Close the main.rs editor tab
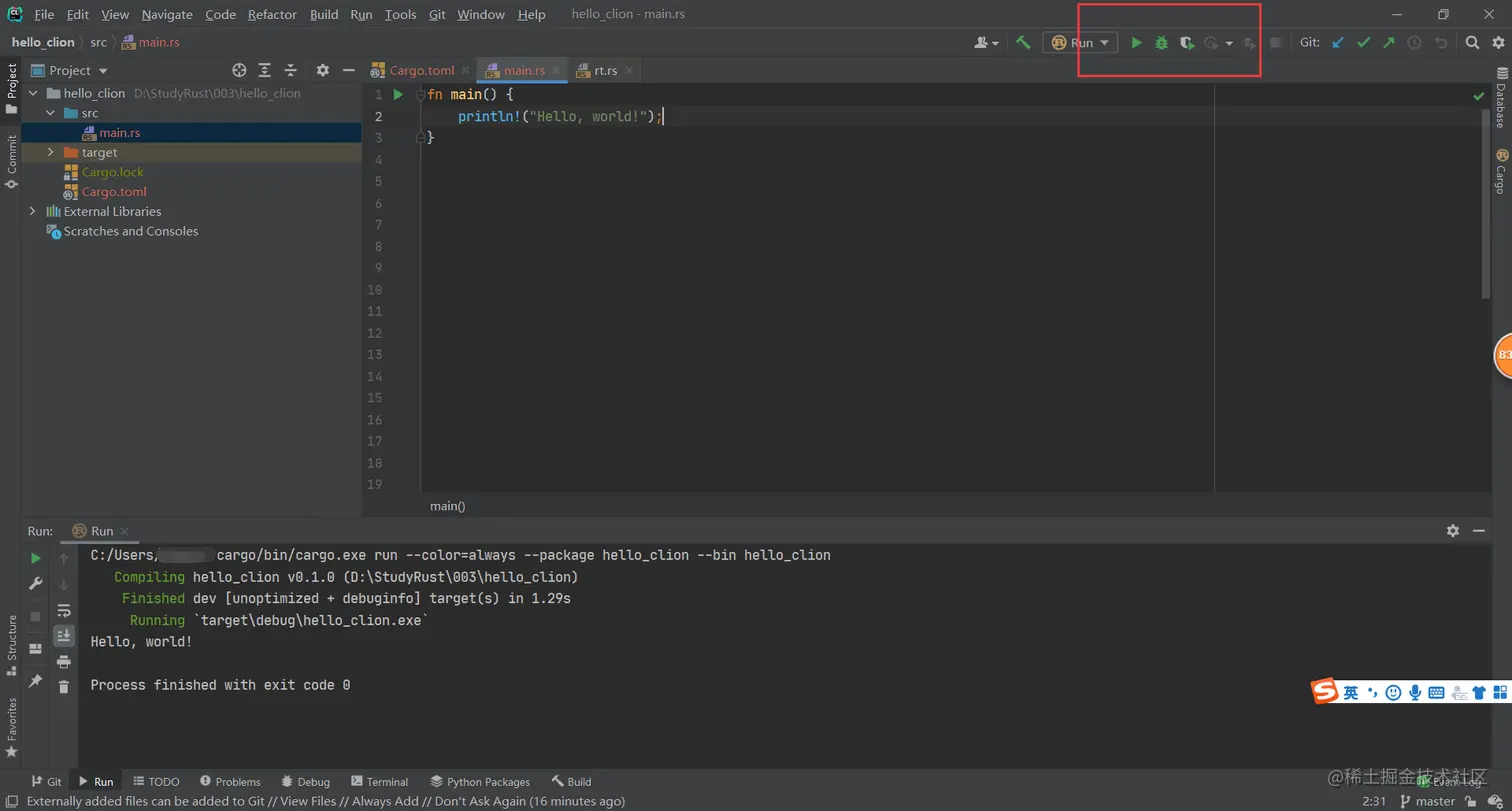The height and width of the screenshot is (811, 1512). (556, 70)
